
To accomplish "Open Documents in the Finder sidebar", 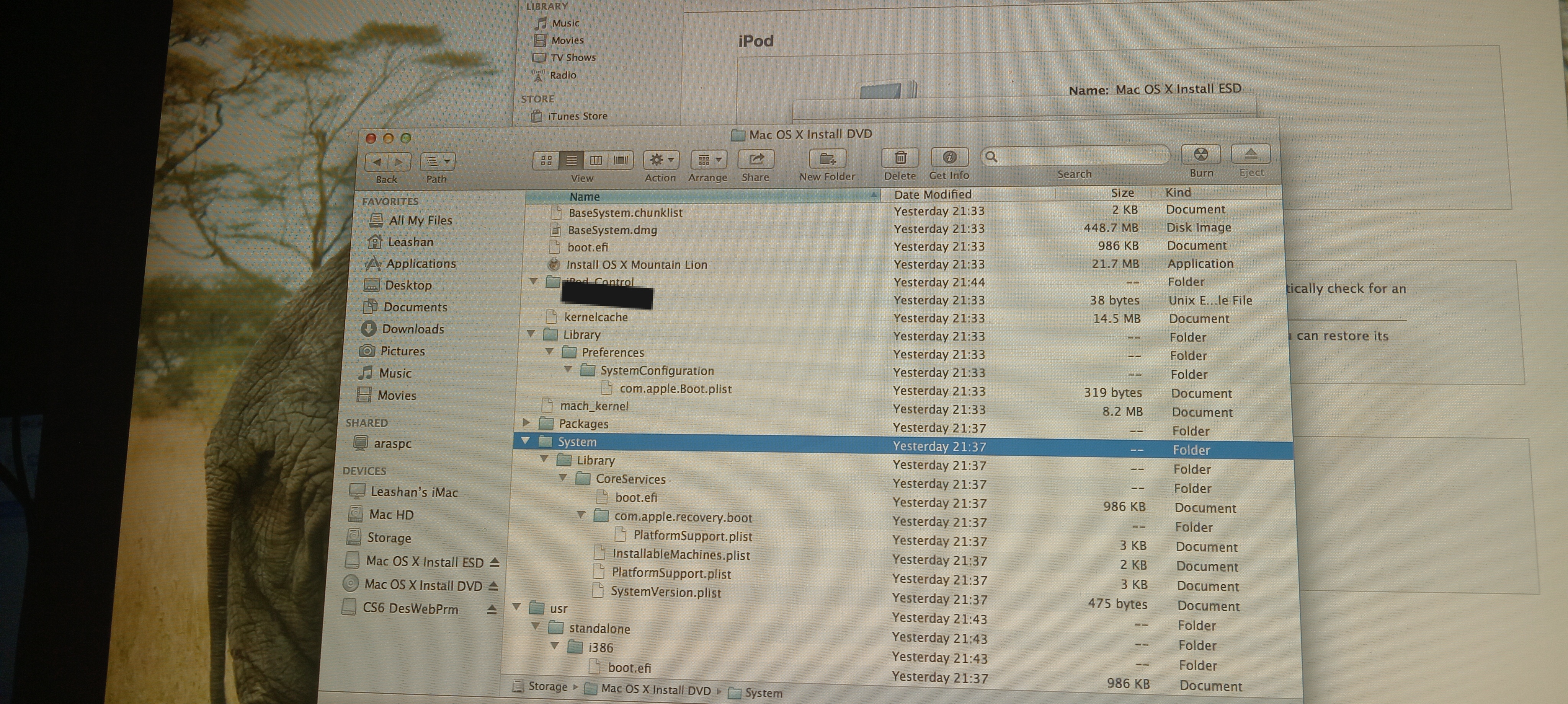I will pyautogui.click(x=405, y=307).
